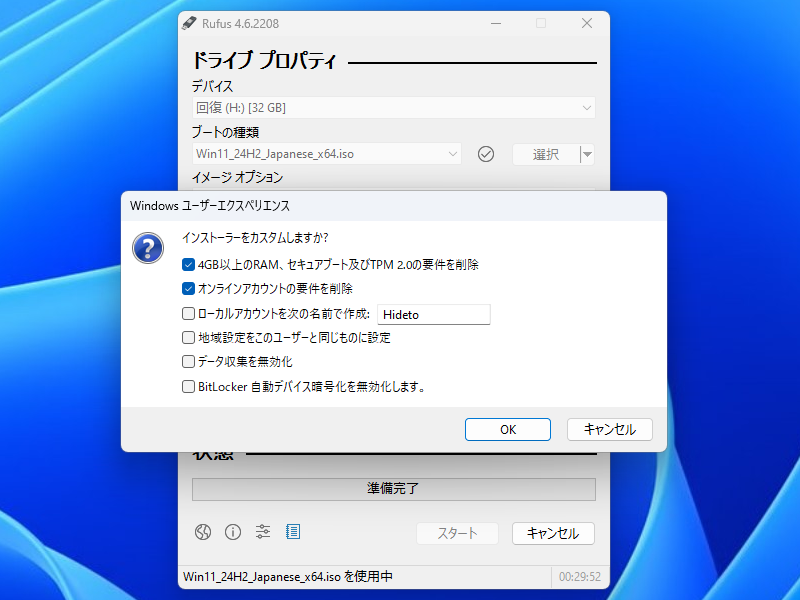
Task: Expand the 選択 button dropdown arrow
Action: pos(589,154)
